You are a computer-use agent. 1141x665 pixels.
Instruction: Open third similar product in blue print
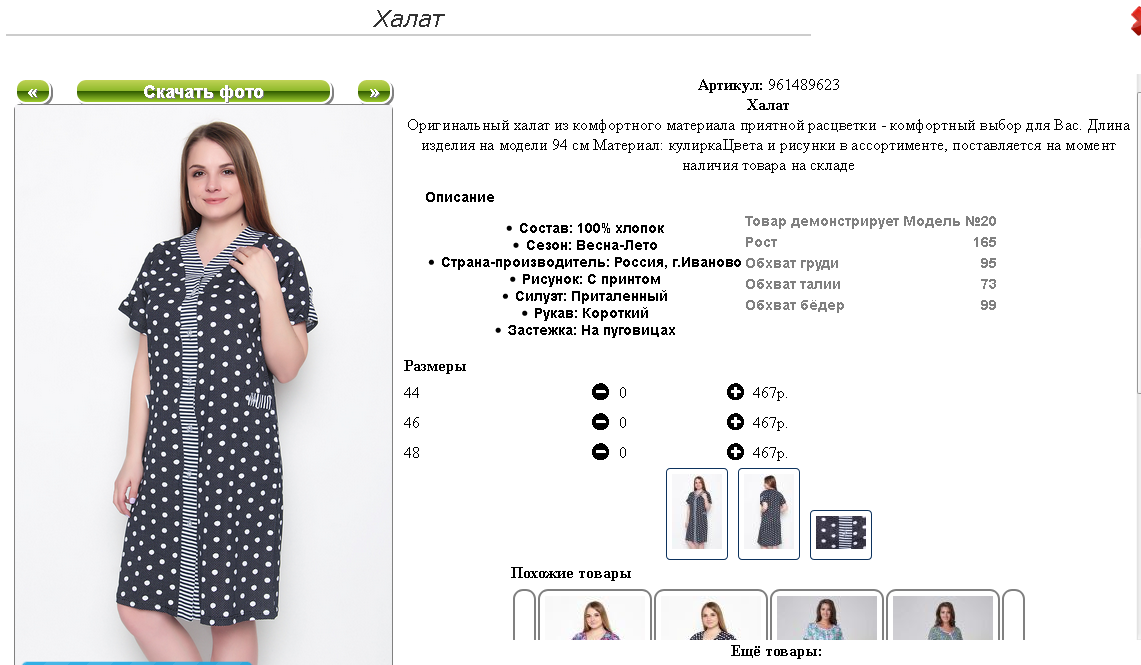pos(827,616)
